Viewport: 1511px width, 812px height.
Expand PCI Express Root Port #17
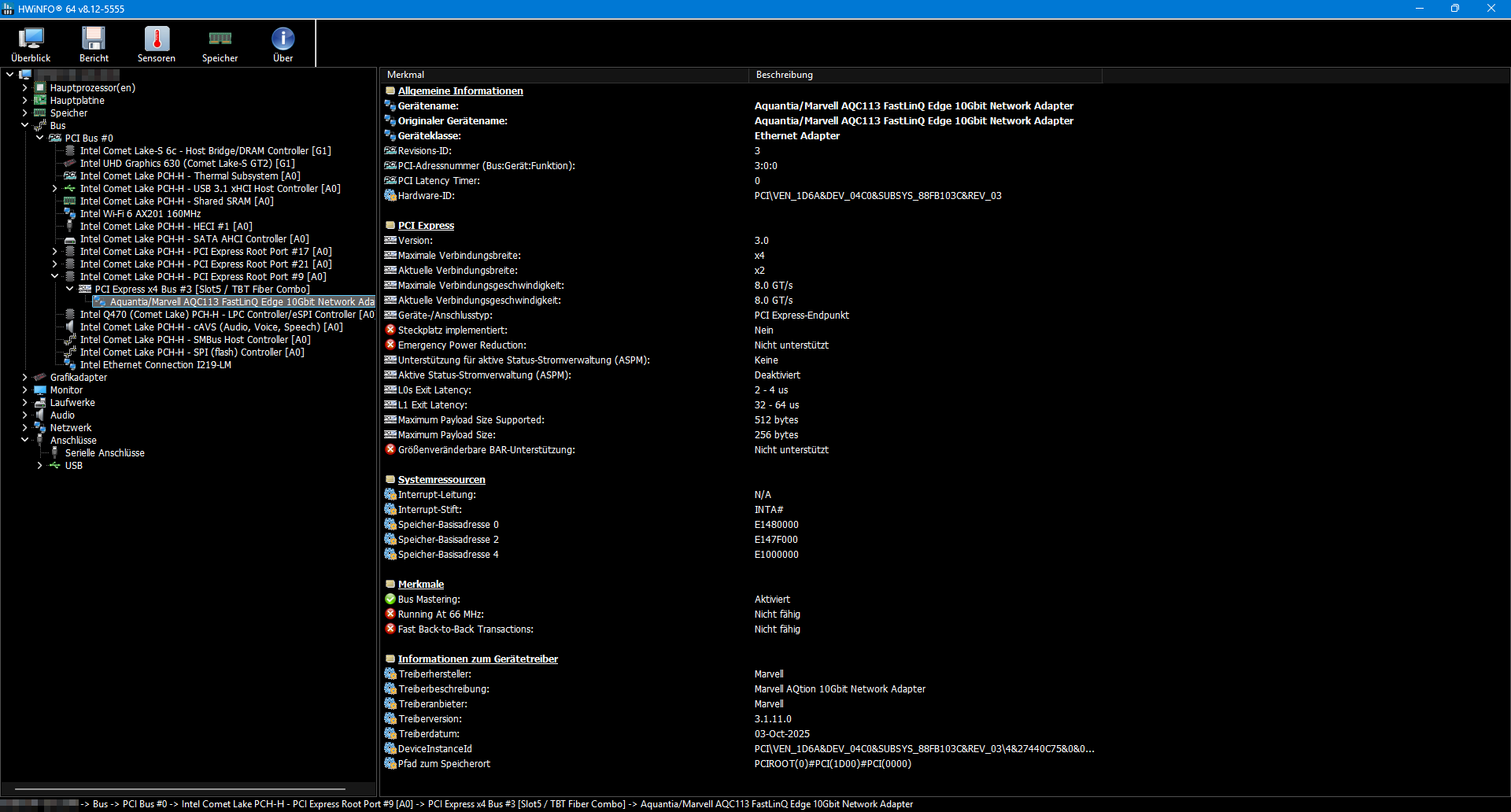[54, 252]
